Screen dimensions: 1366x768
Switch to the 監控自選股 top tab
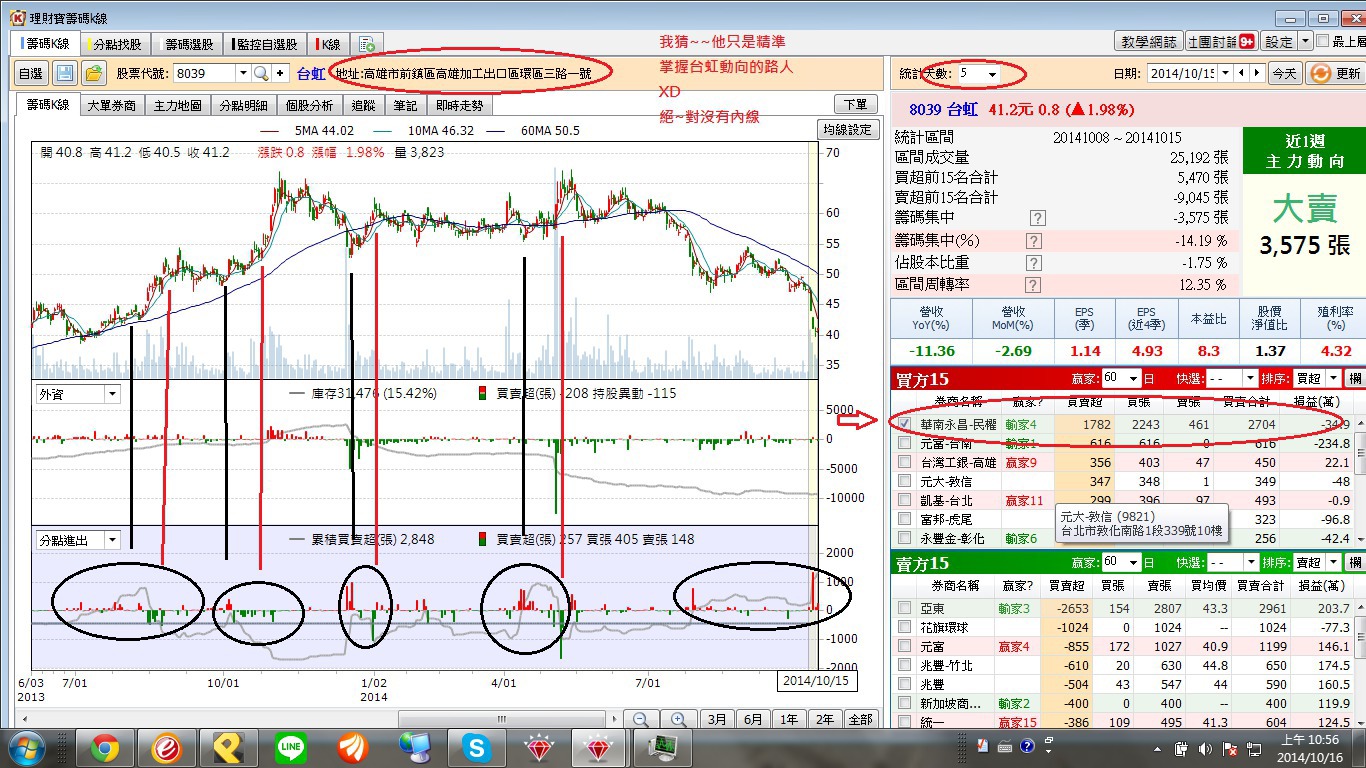click(266, 44)
